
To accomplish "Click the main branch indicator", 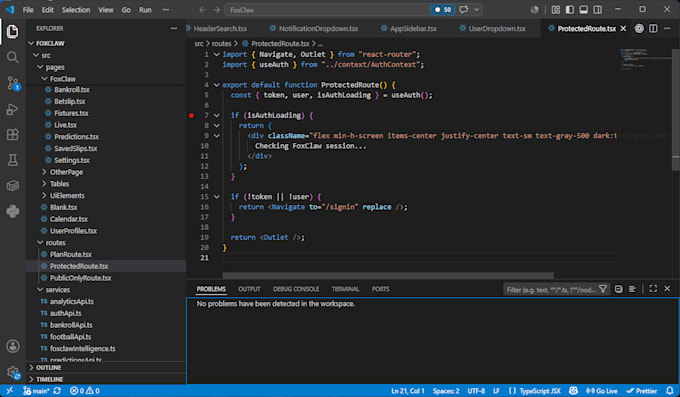I will [36, 391].
